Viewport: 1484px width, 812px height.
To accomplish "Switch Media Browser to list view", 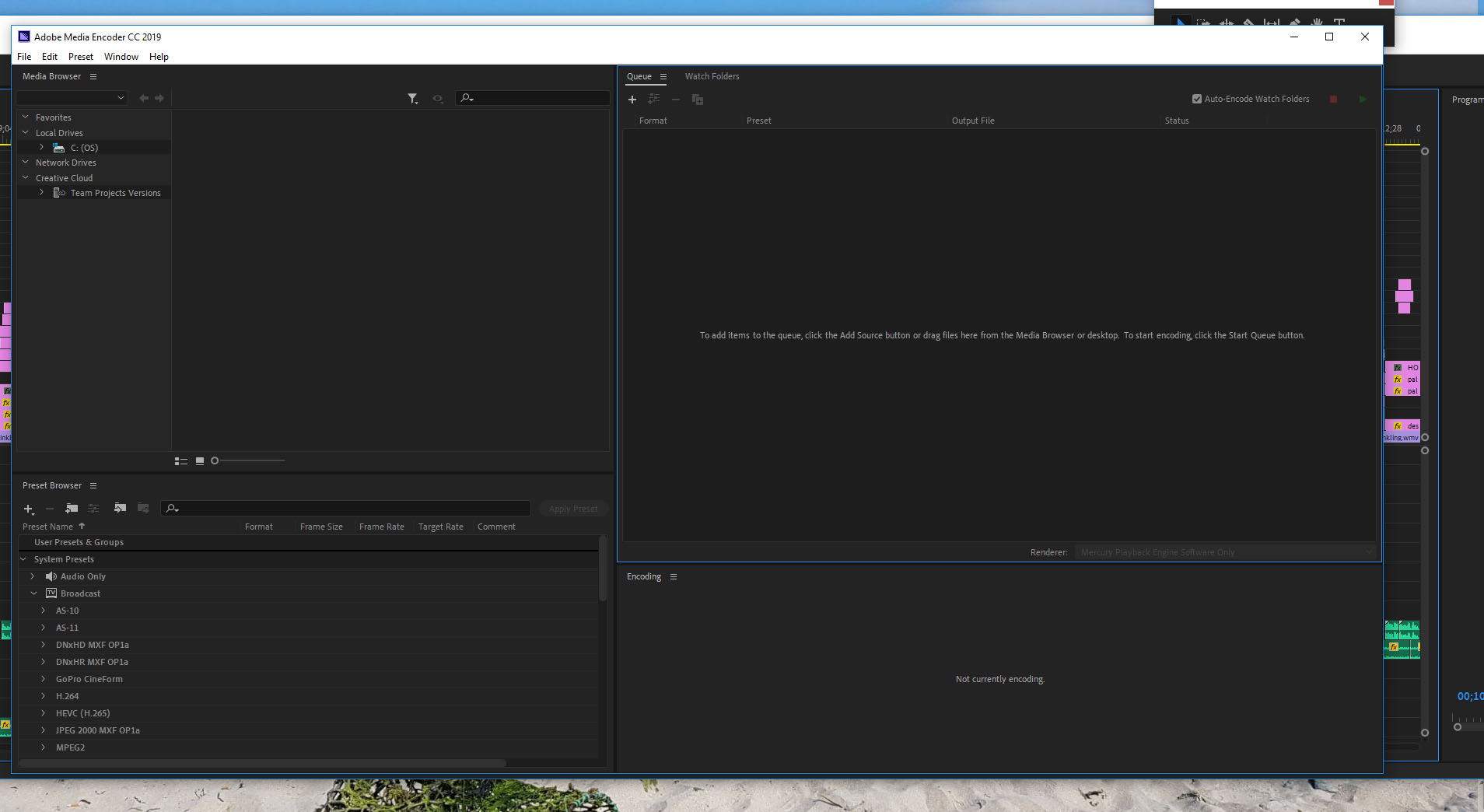I will click(x=181, y=461).
